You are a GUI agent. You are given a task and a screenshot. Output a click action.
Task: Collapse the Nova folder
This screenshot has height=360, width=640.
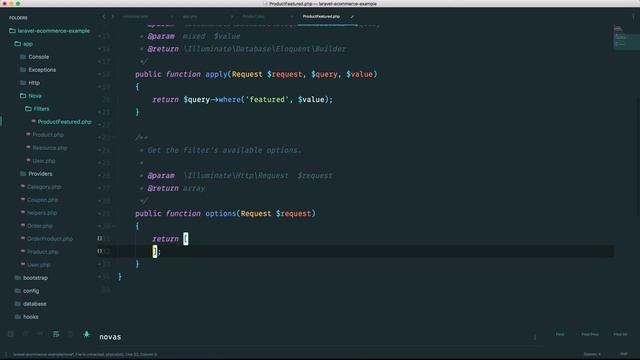[31, 96]
